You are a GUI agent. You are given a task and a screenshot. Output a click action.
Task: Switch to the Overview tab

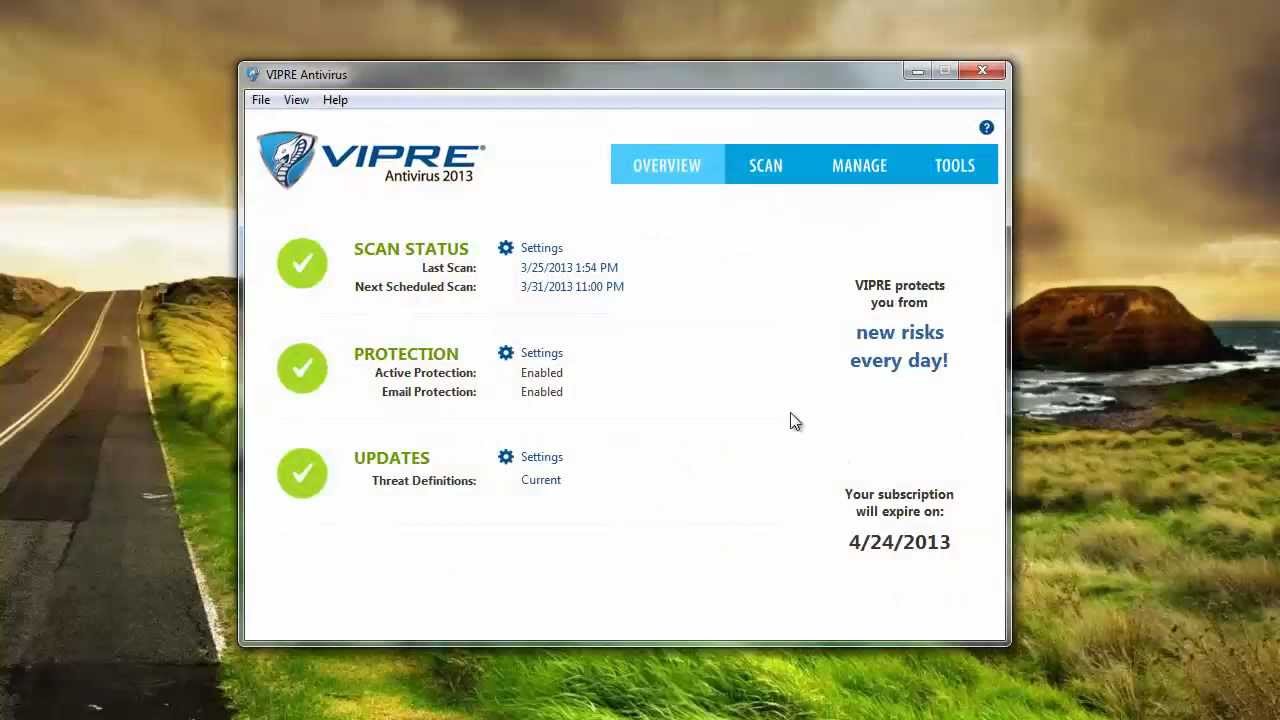click(x=667, y=165)
